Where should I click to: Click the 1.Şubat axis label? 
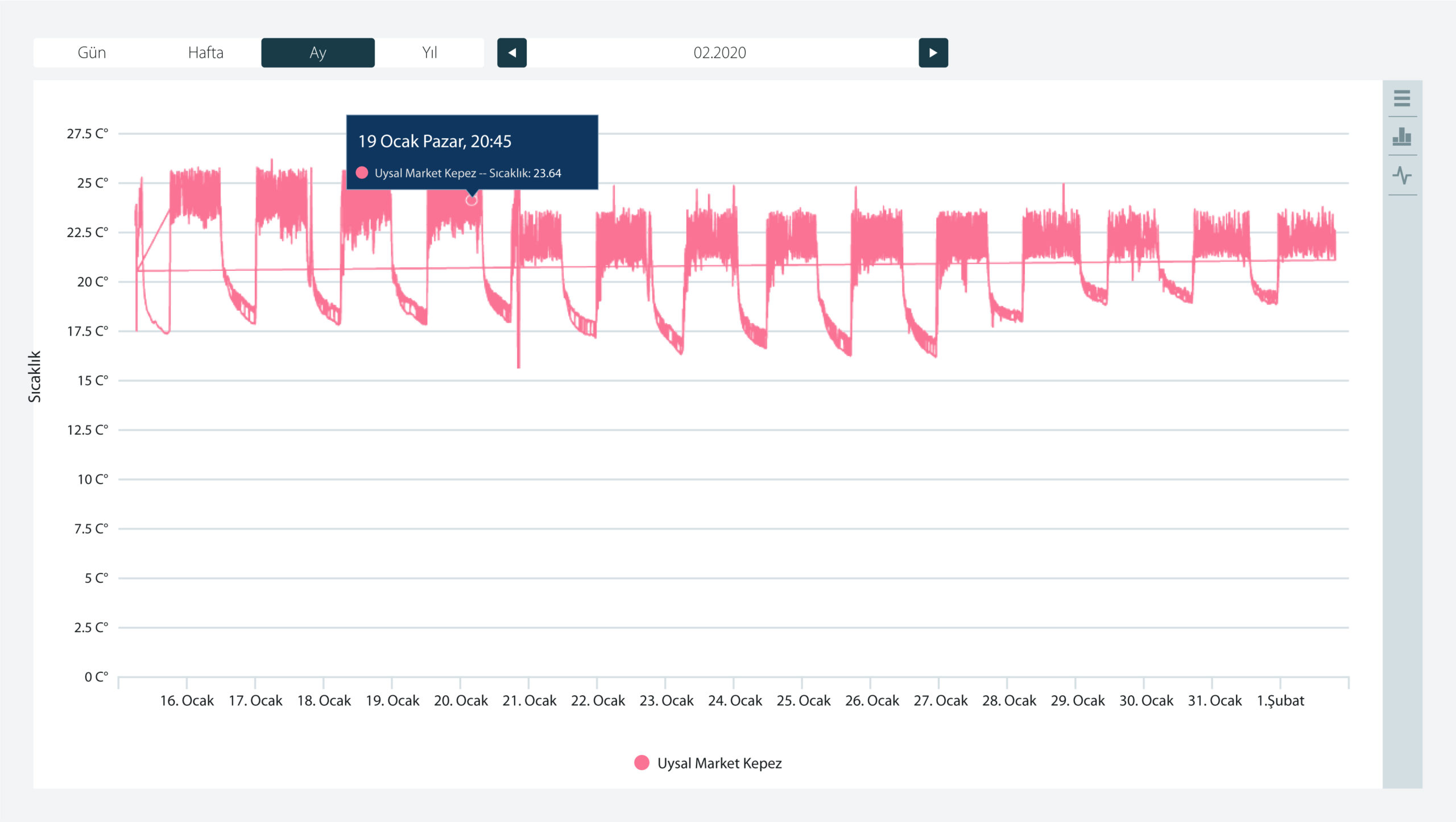pyautogui.click(x=1280, y=701)
